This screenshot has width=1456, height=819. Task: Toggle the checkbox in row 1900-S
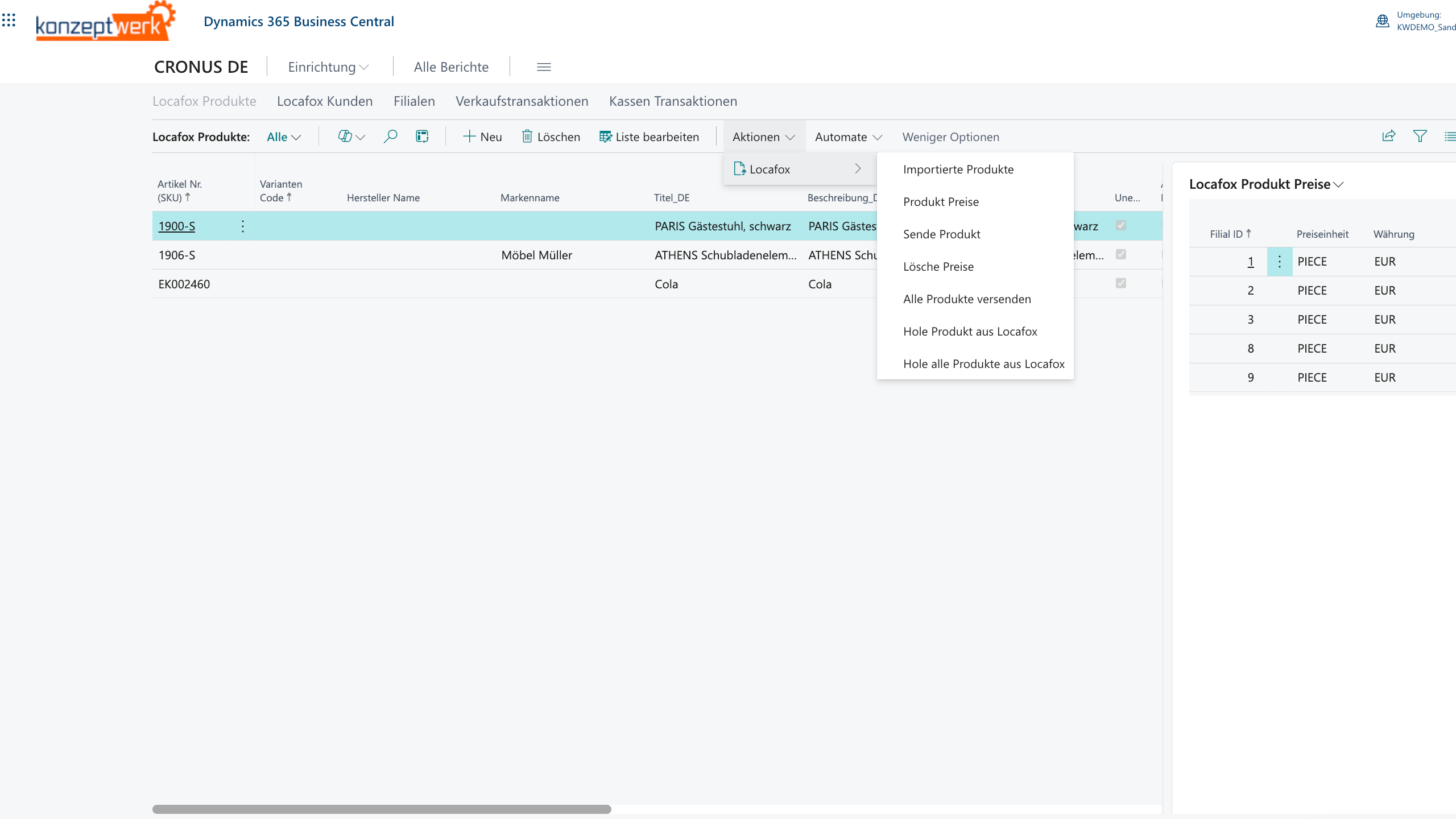(1121, 225)
